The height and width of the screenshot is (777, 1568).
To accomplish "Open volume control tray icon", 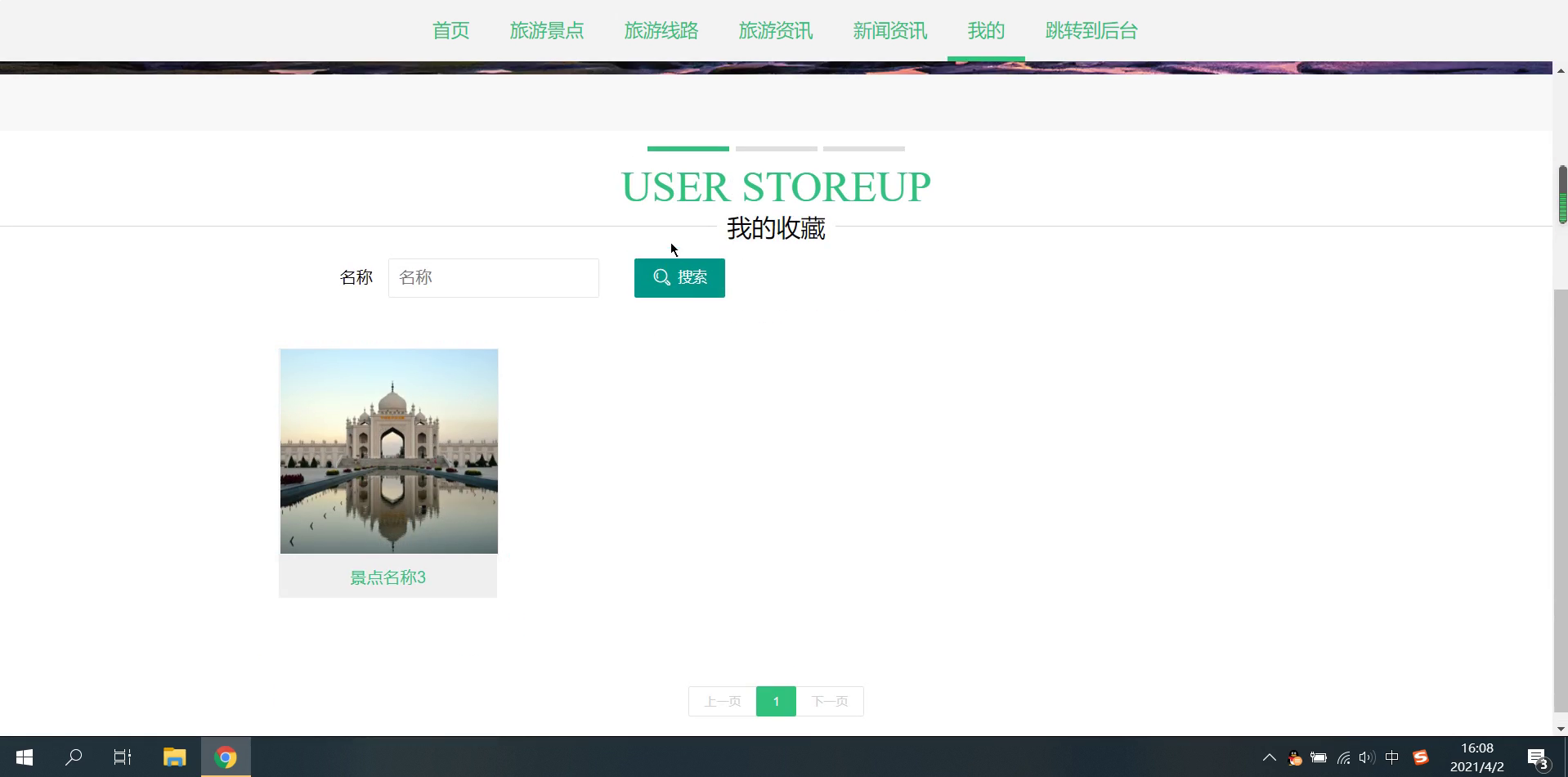I will pos(1367,757).
